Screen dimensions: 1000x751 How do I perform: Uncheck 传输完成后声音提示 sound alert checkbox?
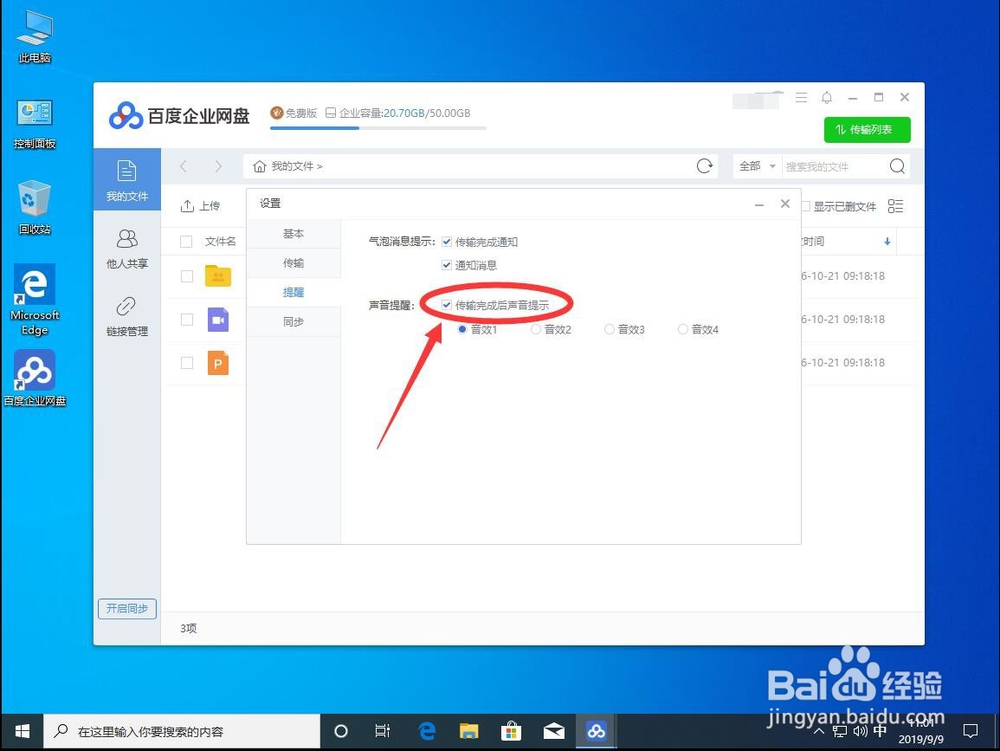click(446, 303)
